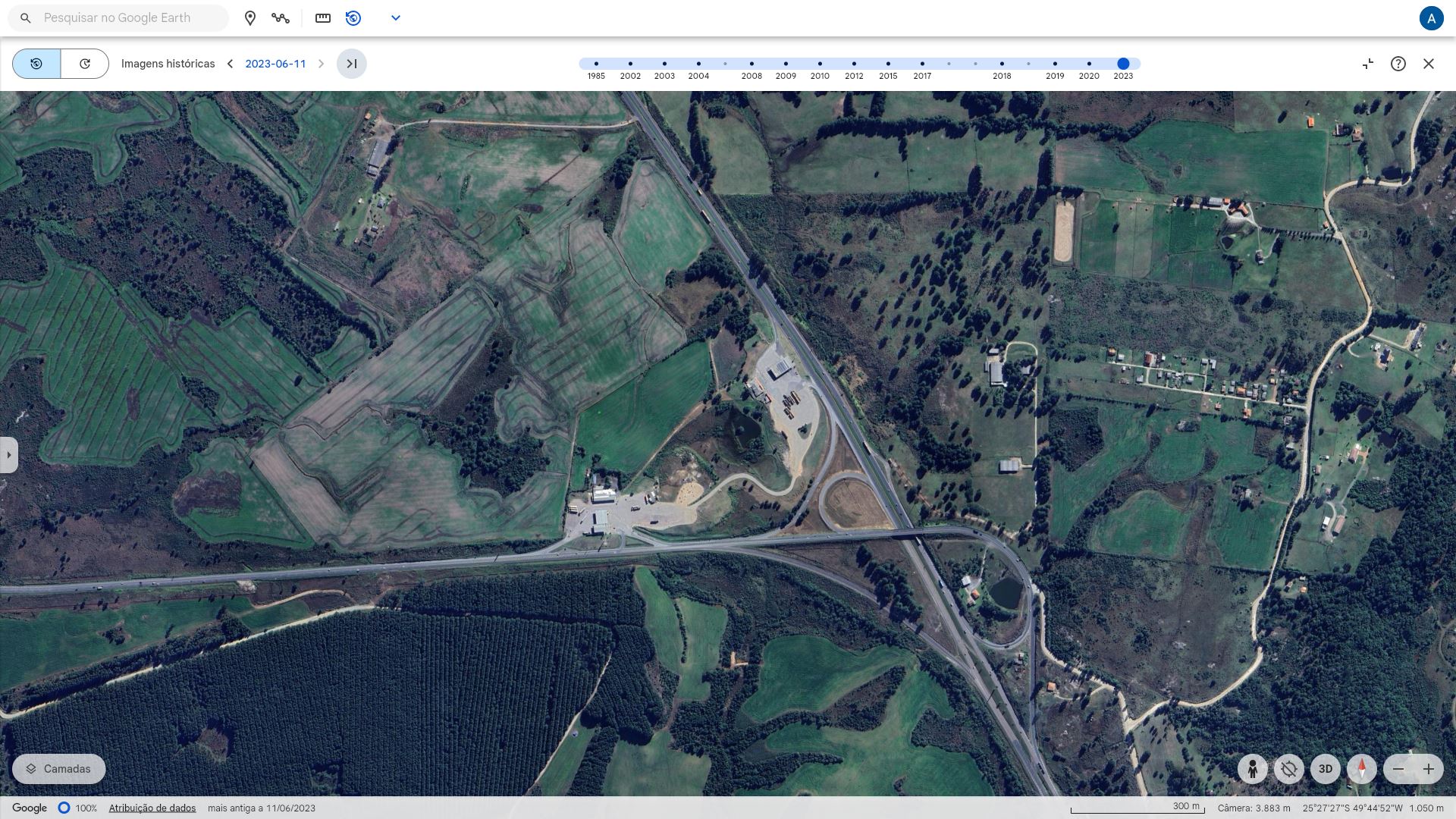Select the 2004 timeline marker
Screen dimensions: 1456x819
698,64
